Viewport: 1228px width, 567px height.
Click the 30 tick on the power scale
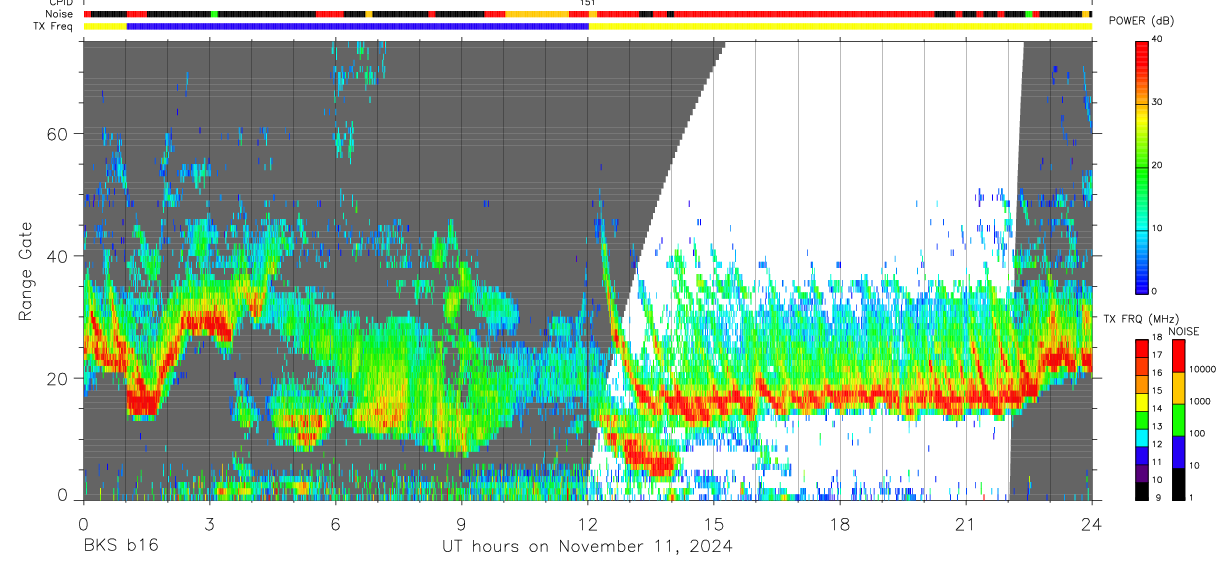(1157, 103)
